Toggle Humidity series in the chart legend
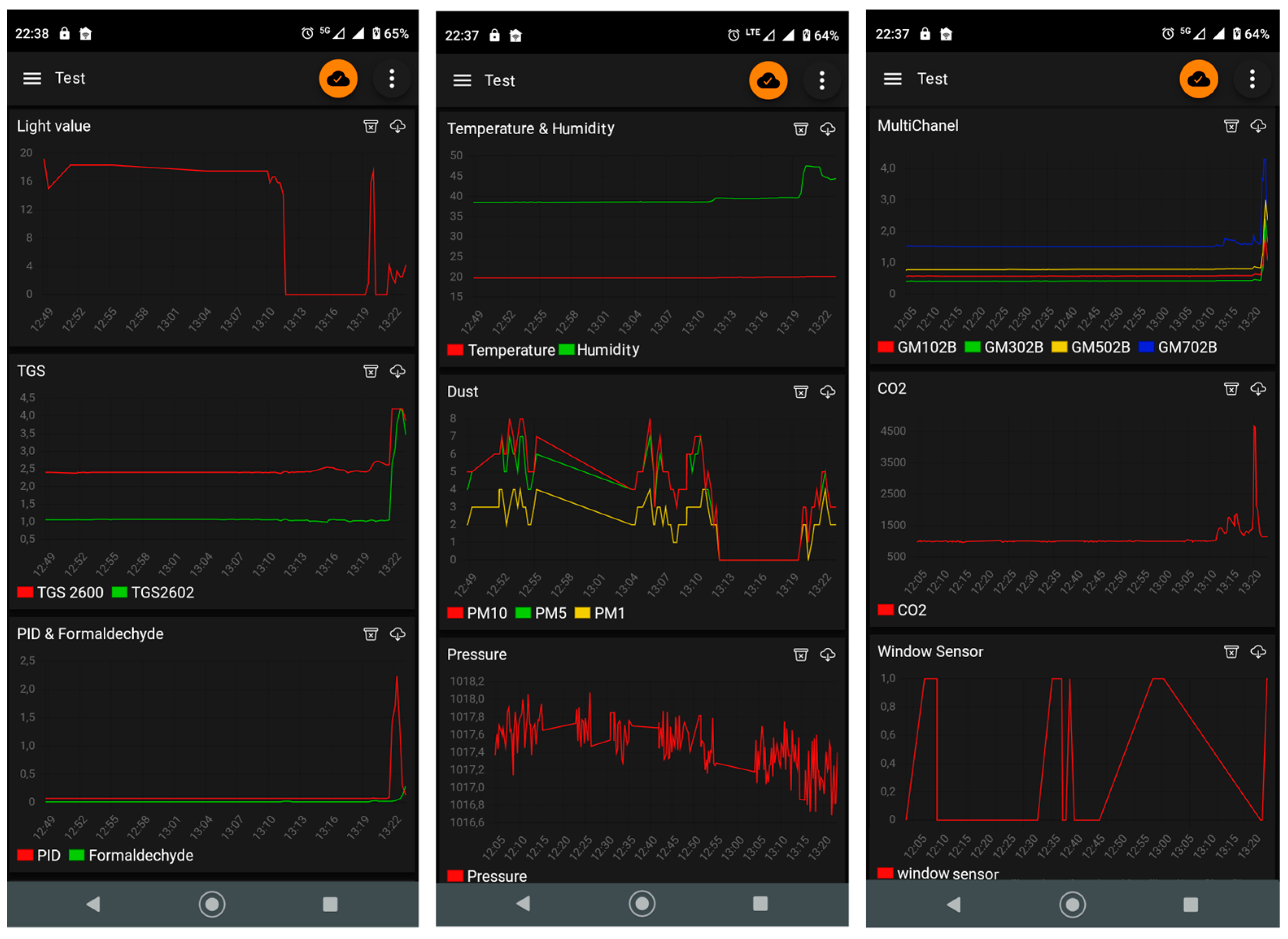This screenshot has height=939, width=1288. 607,350
